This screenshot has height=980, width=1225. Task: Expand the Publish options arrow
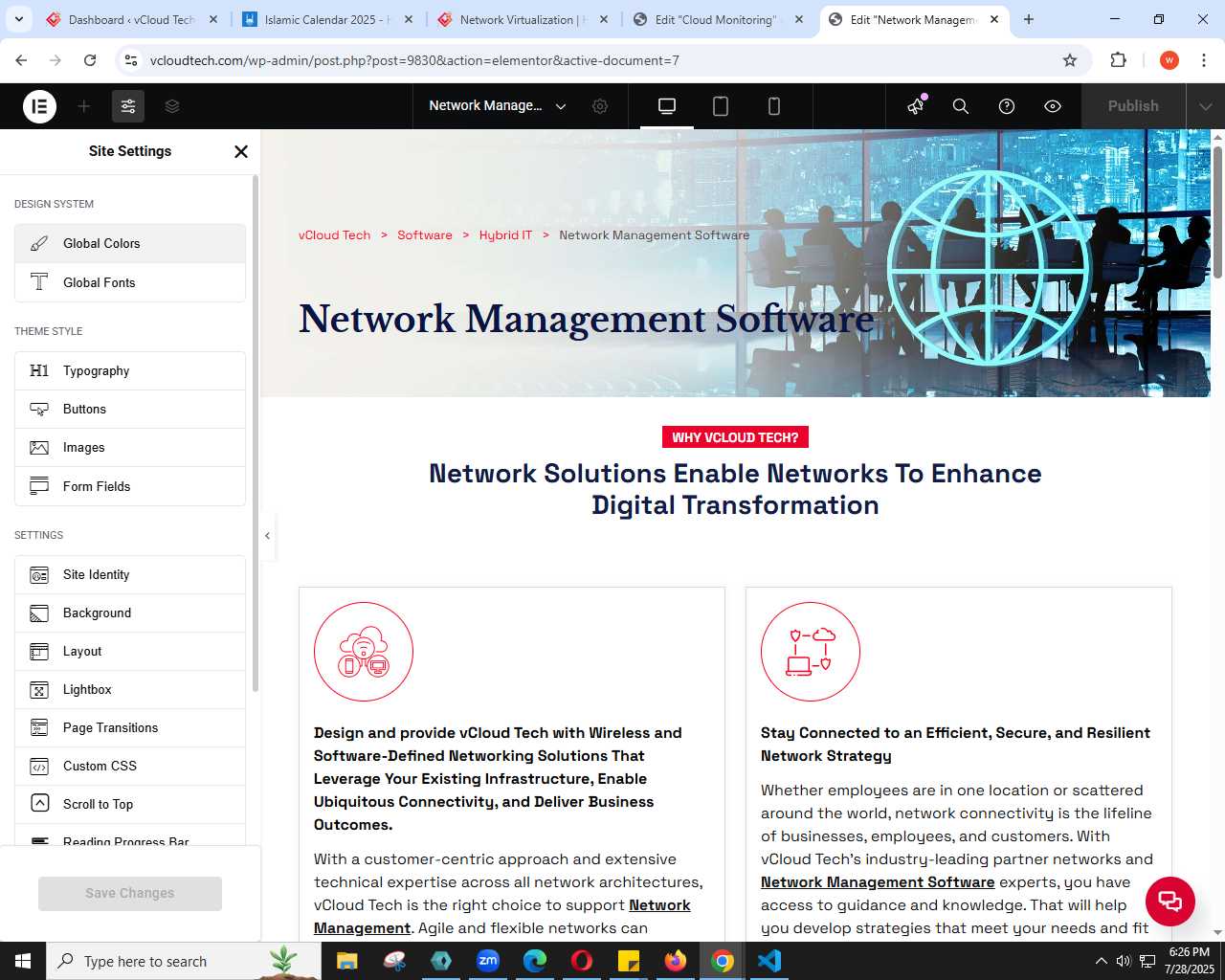point(1206,106)
